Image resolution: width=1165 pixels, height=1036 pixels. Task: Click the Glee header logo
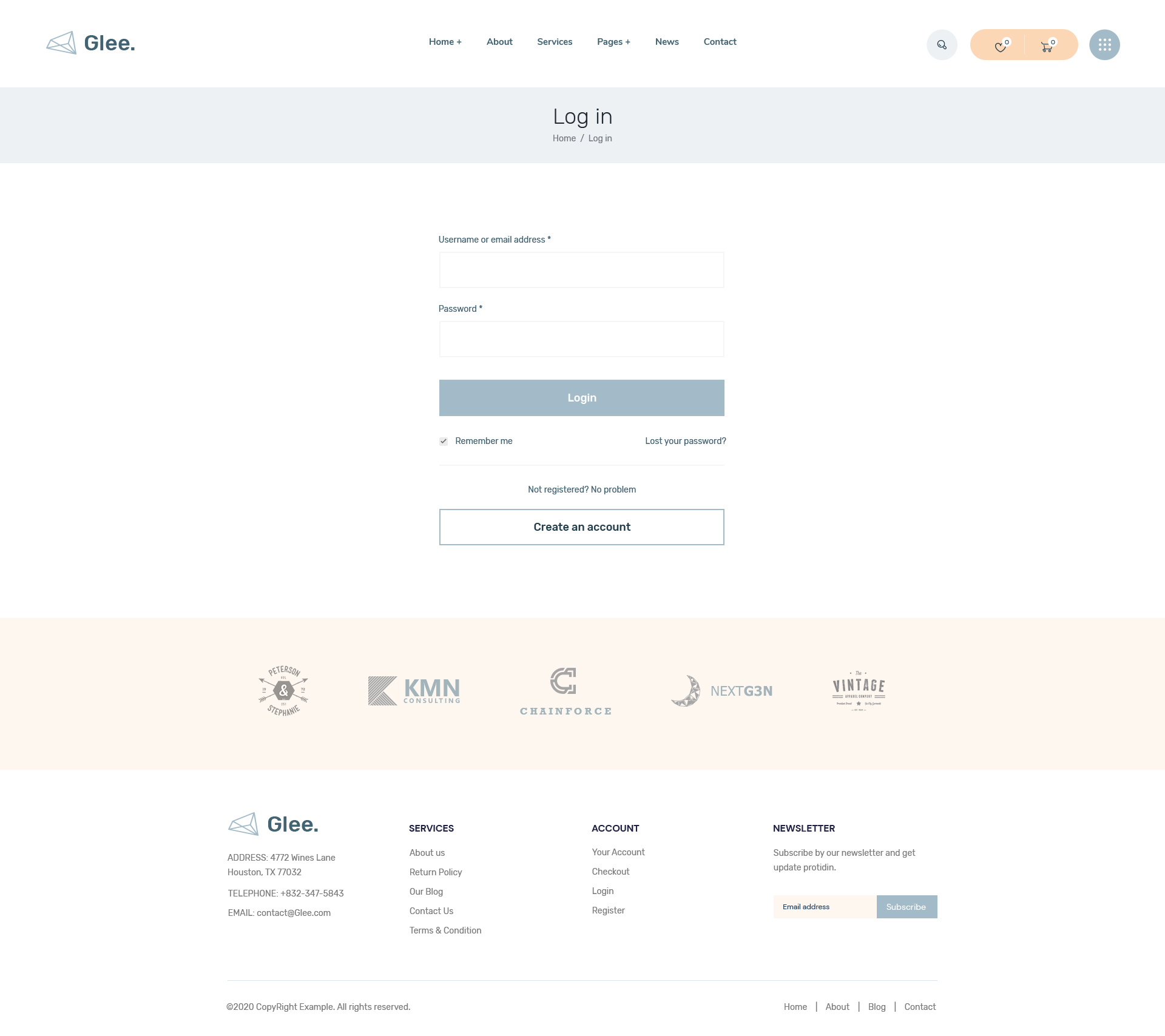tap(91, 43)
